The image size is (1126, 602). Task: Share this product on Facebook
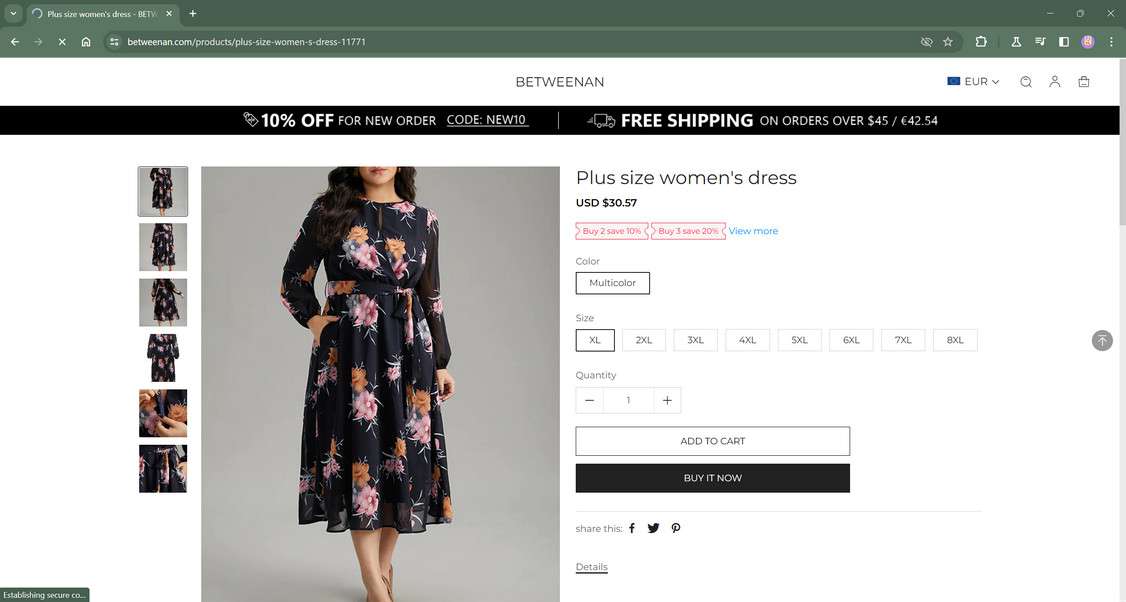click(632, 528)
